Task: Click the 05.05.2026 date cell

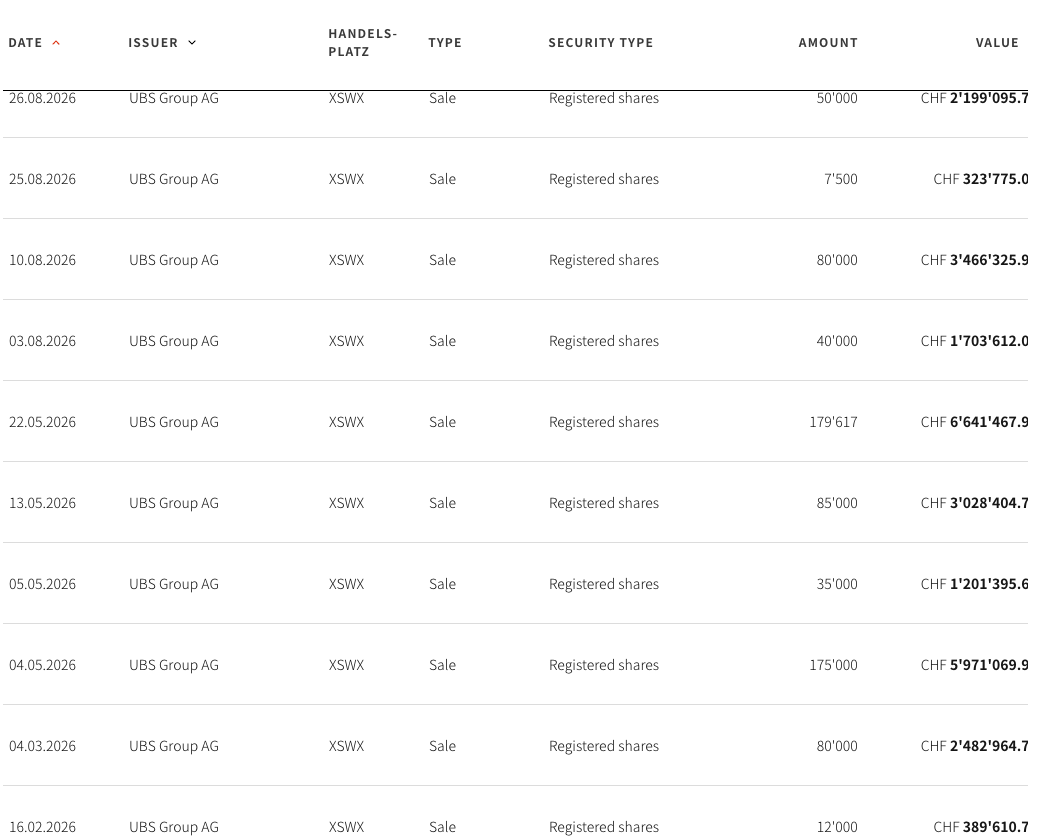Action: (x=42, y=584)
